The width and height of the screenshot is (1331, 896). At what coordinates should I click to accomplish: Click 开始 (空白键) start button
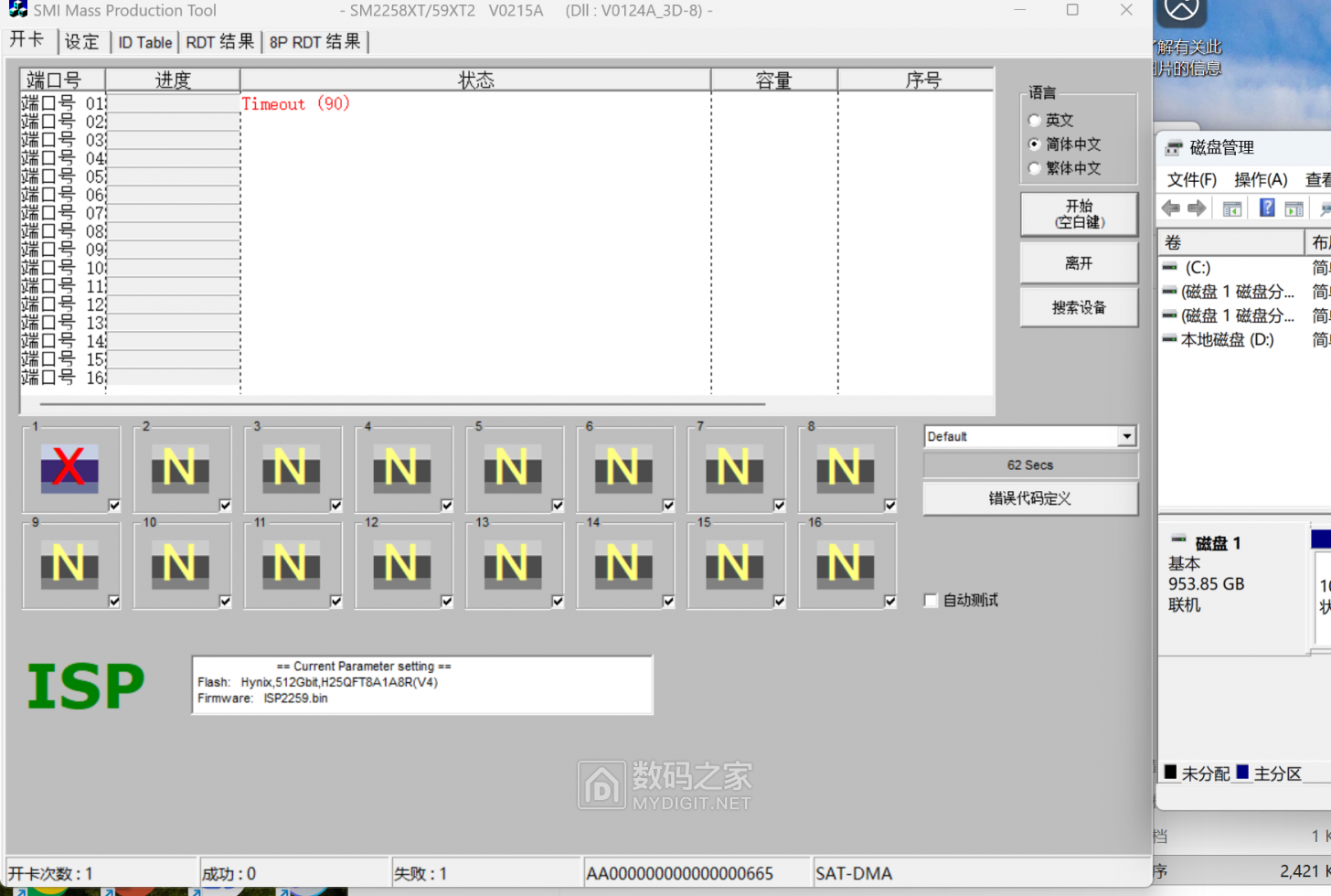1079,214
